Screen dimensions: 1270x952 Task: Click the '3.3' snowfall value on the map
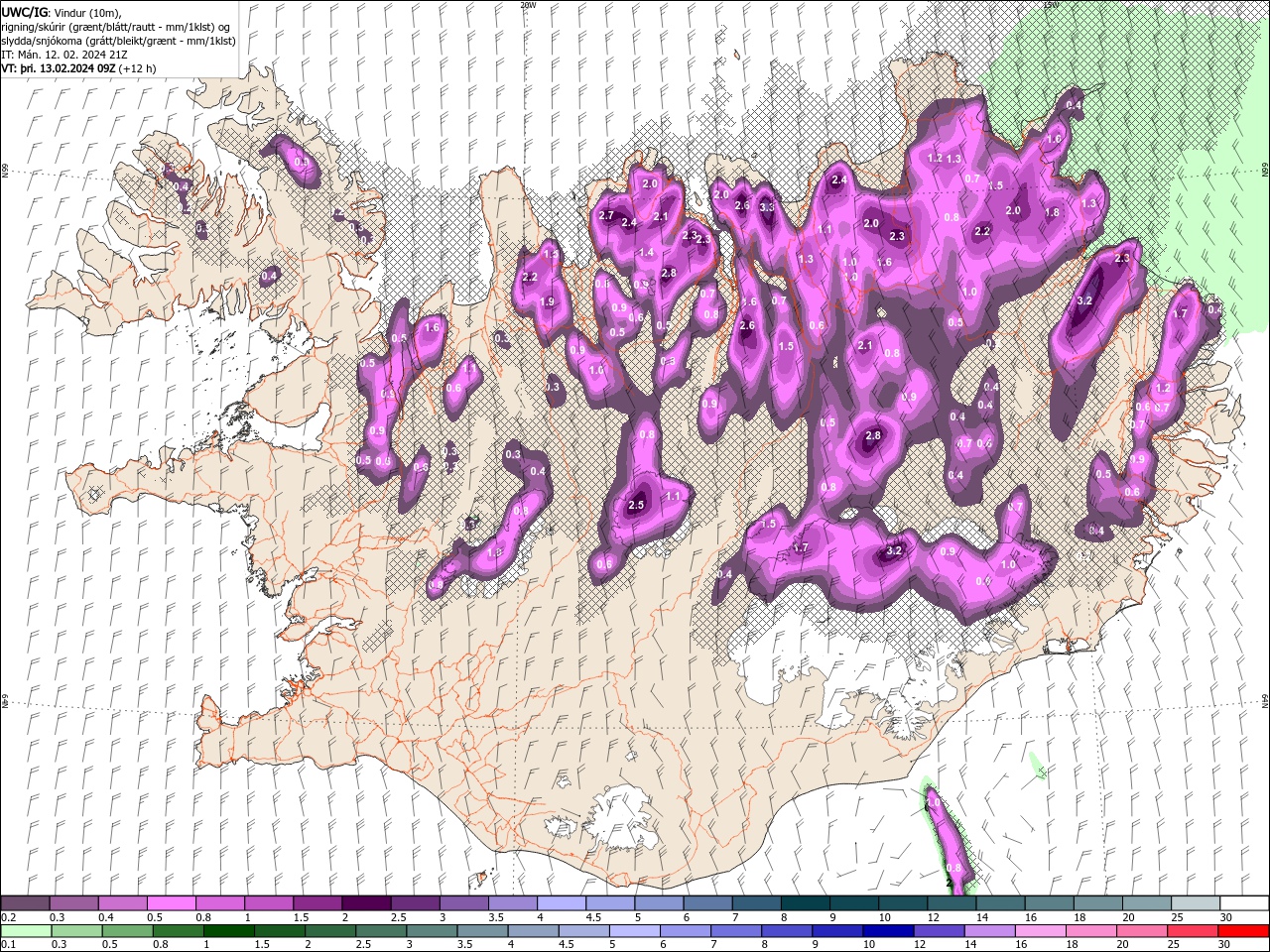(x=766, y=207)
